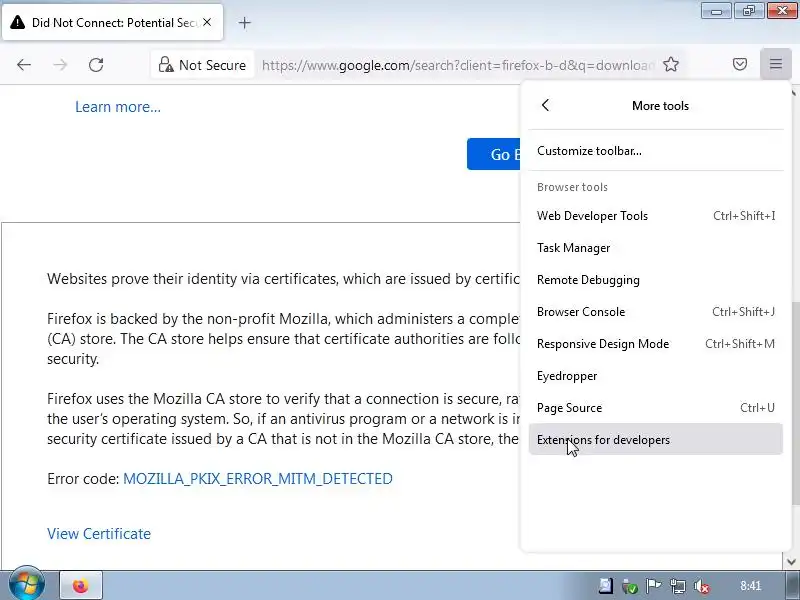Close the Did Not Connect tab
Image resolution: width=800 pixels, height=600 pixels.
[207, 22]
